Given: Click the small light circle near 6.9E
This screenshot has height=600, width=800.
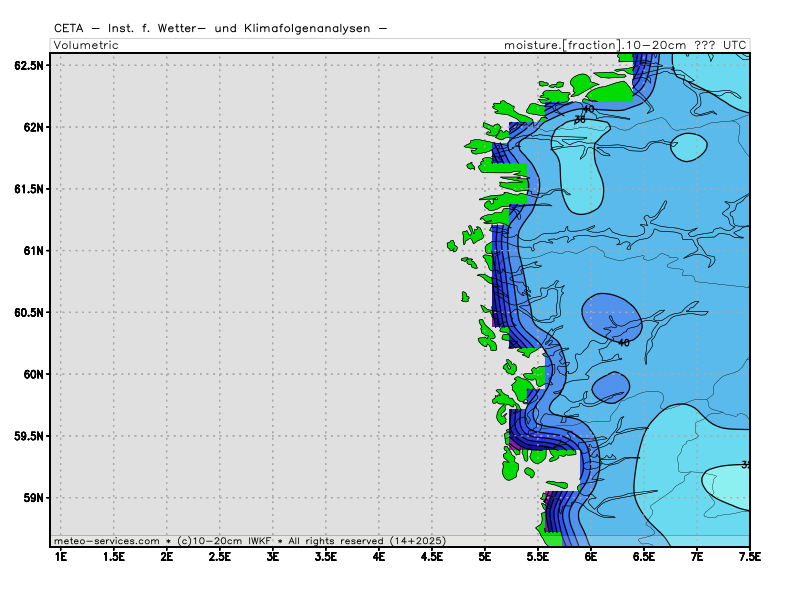Looking at the screenshot, I should point(689,148).
